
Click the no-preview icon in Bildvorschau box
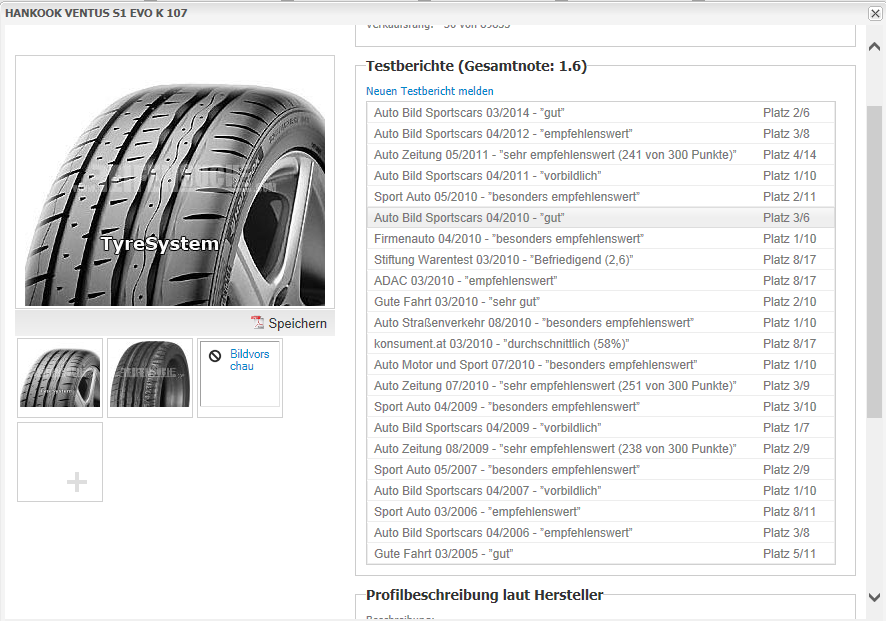(214, 355)
